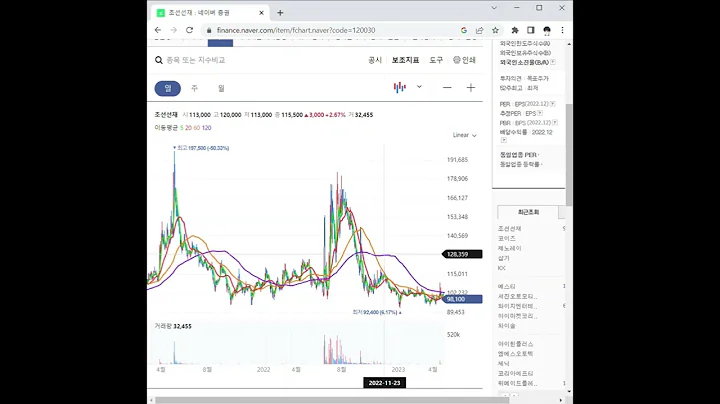720x404 pixels.
Task: Open 아이윈플러스 in the sidebar list
Action: coord(515,344)
